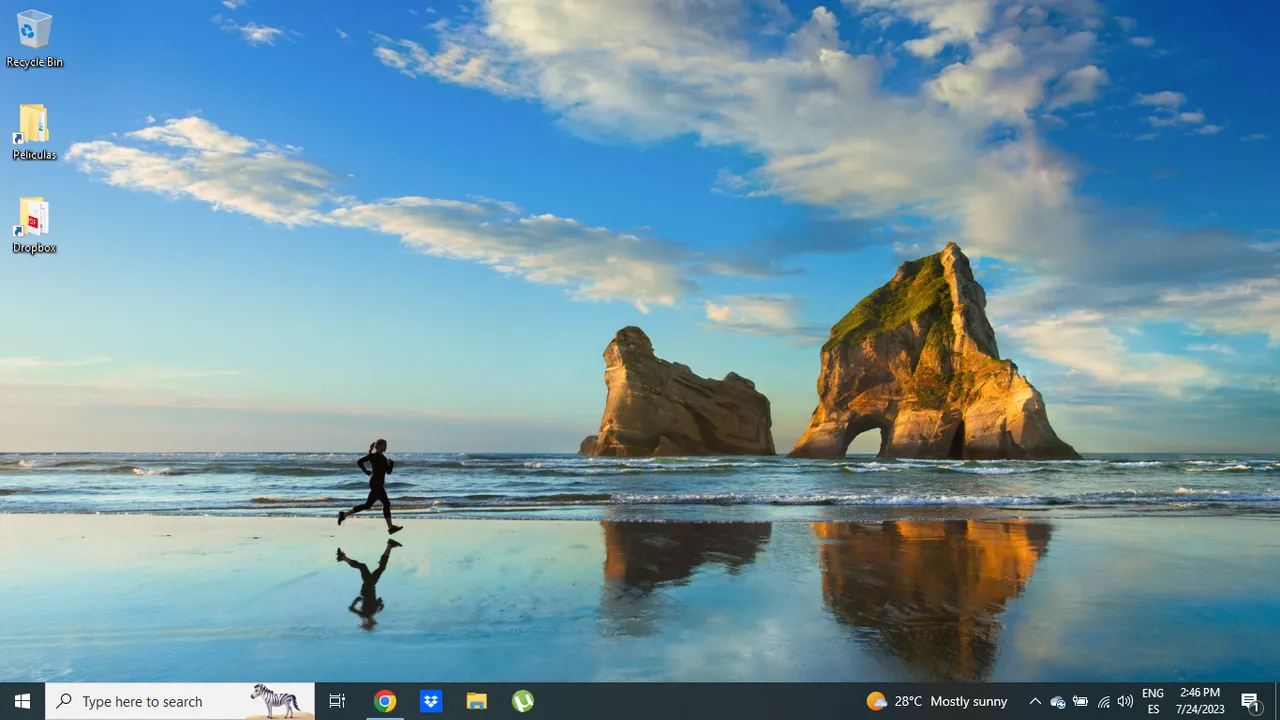
Task: Open the Action Center notifications icon
Action: tap(1251, 701)
